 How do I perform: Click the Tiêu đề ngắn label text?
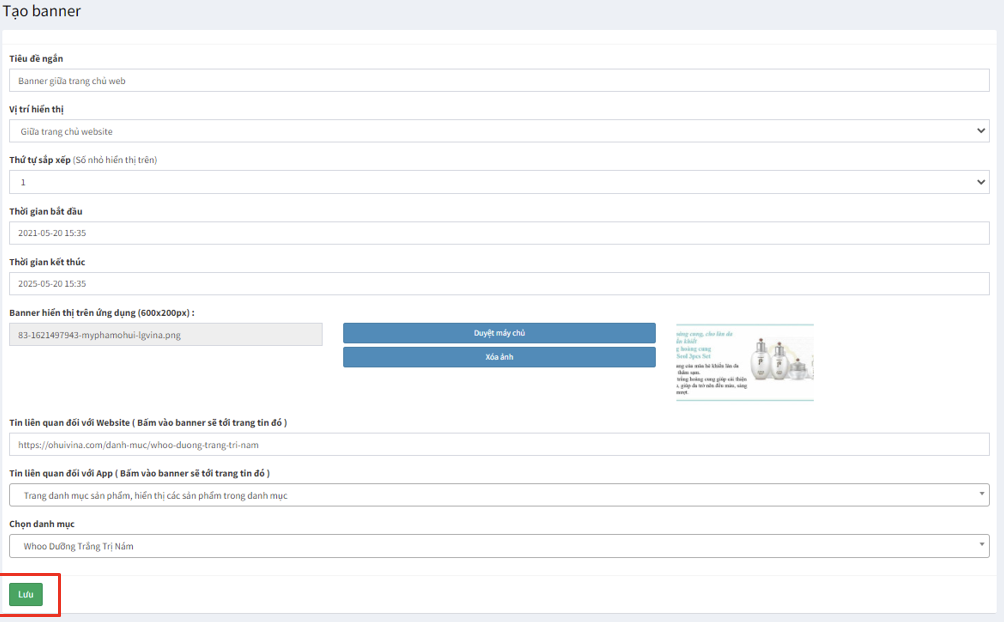tap(36, 58)
